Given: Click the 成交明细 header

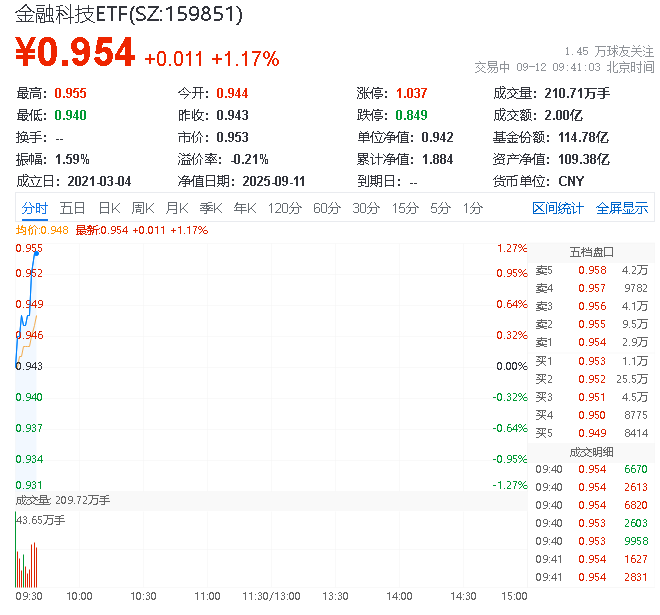Looking at the screenshot, I should tap(591, 453).
